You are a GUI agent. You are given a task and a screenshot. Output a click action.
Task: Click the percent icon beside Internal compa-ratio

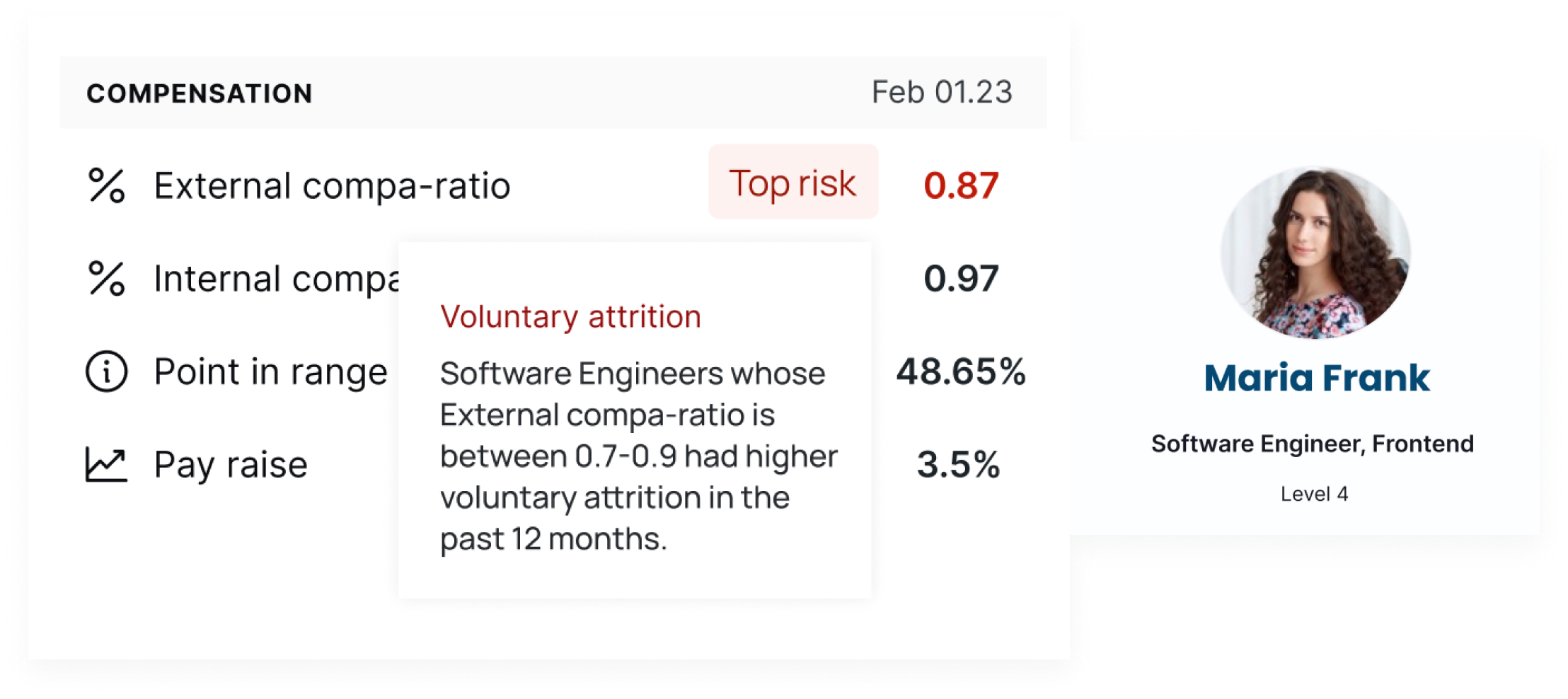106,279
